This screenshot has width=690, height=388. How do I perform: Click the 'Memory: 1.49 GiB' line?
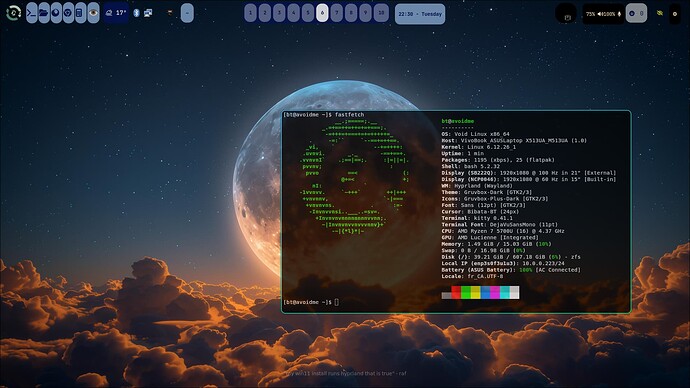(x=496, y=244)
